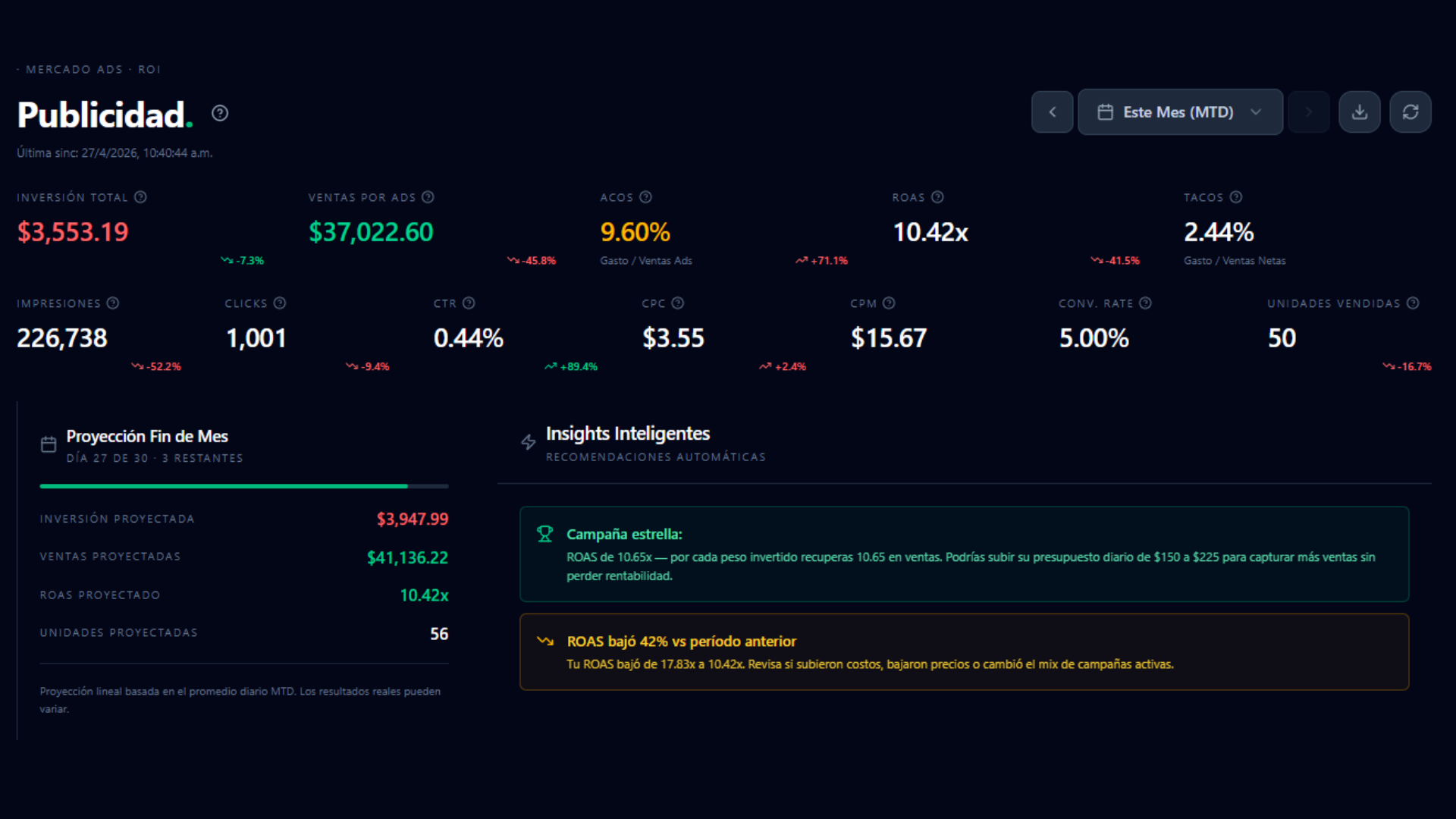Click the Campaña estrella insight card
This screenshot has width=1456, height=819.
pyautogui.click(x=964, y=554)
